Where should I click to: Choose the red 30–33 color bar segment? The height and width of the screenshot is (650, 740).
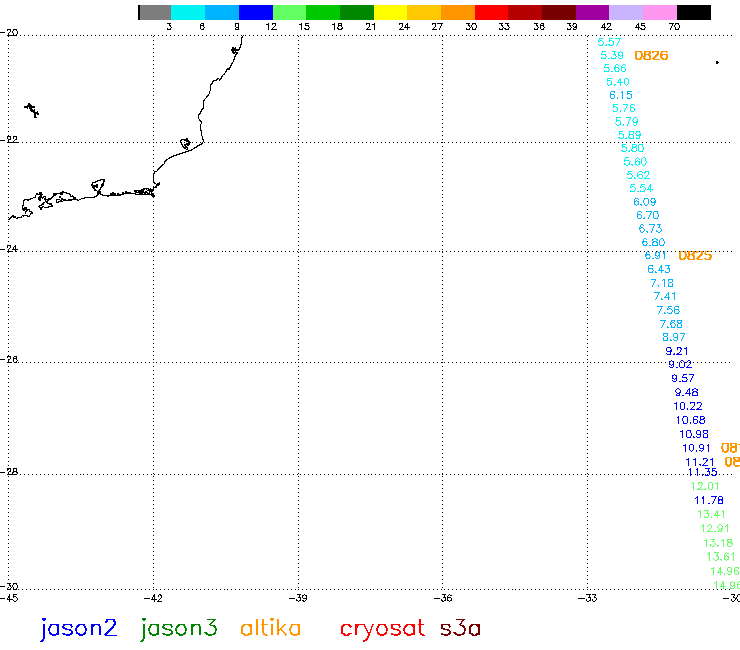click(x=491, y=12)
